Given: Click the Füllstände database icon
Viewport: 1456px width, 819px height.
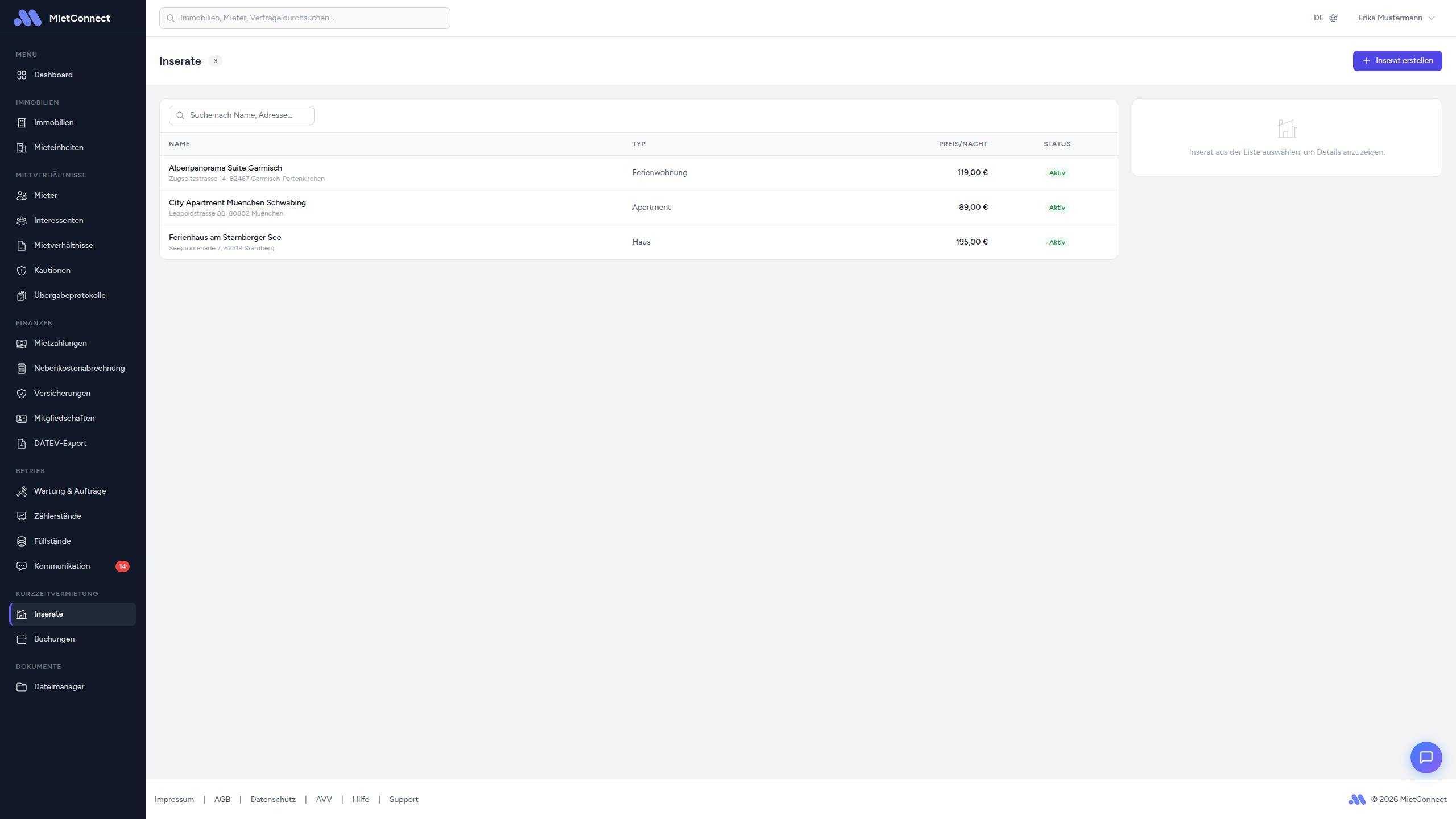Looking at the screenshot, I should (x=22, y=541).
